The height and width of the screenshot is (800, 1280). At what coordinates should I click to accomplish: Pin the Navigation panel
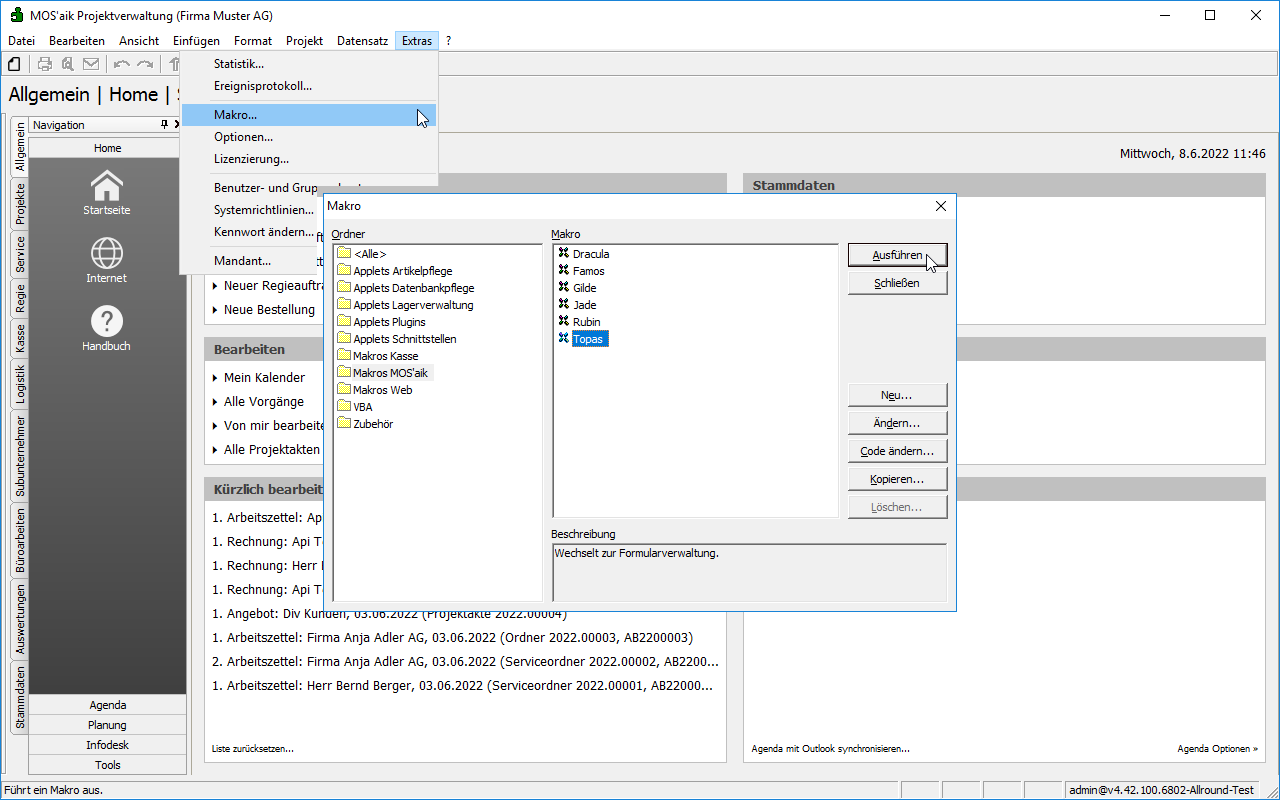[x=165, y=125]
